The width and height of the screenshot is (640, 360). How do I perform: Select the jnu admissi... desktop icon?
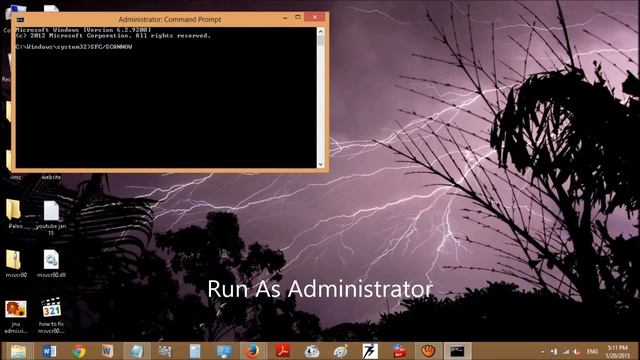(16, 317)
